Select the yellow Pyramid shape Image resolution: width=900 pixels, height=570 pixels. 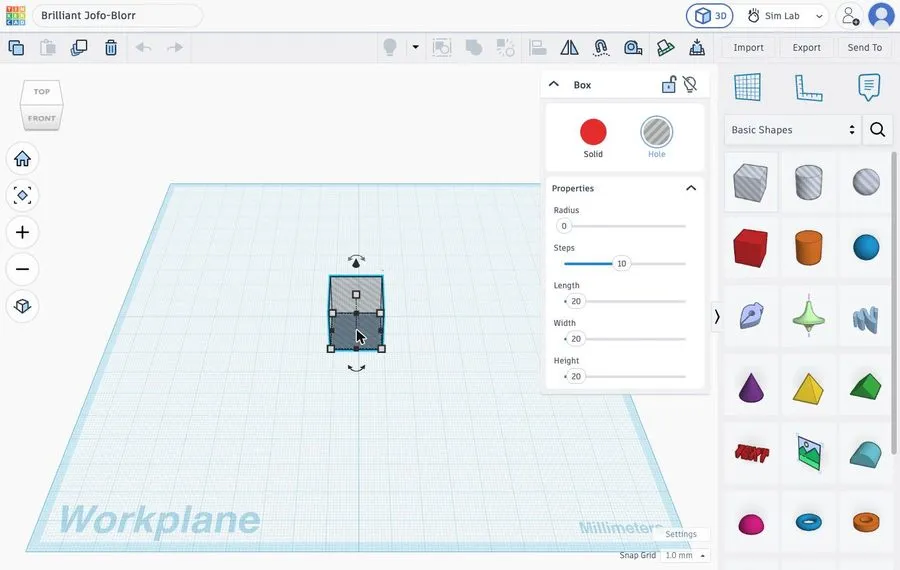[808, 387]
